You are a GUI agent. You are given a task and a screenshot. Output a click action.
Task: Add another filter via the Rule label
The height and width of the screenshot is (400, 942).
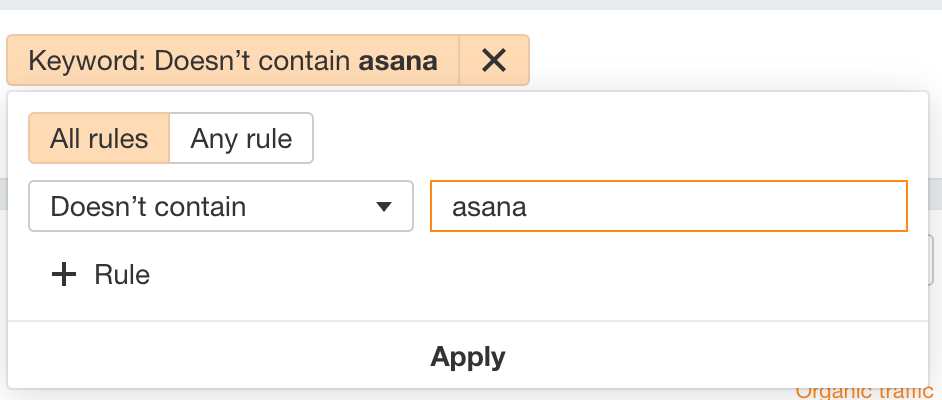point(122,275)
